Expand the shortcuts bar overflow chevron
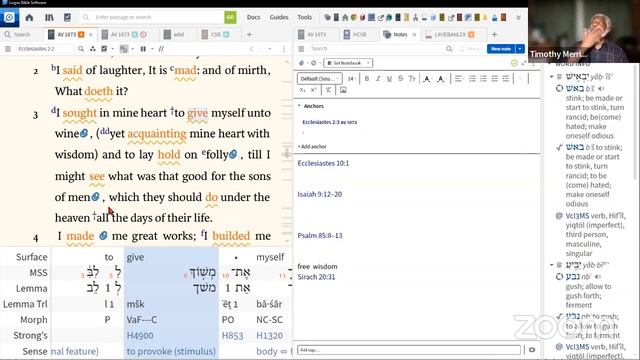This screenshot has width=640, height=360. tap(518, 18)
